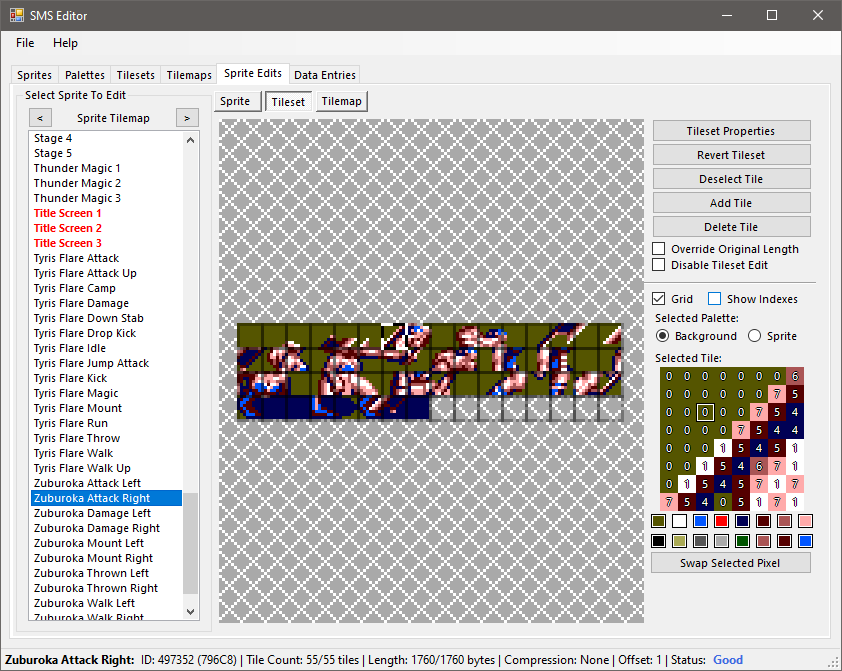Click the next '>' Sprite Tilemap arrow button
The height and width of the screenshot is (671, 842).
(x=187, y=118)
